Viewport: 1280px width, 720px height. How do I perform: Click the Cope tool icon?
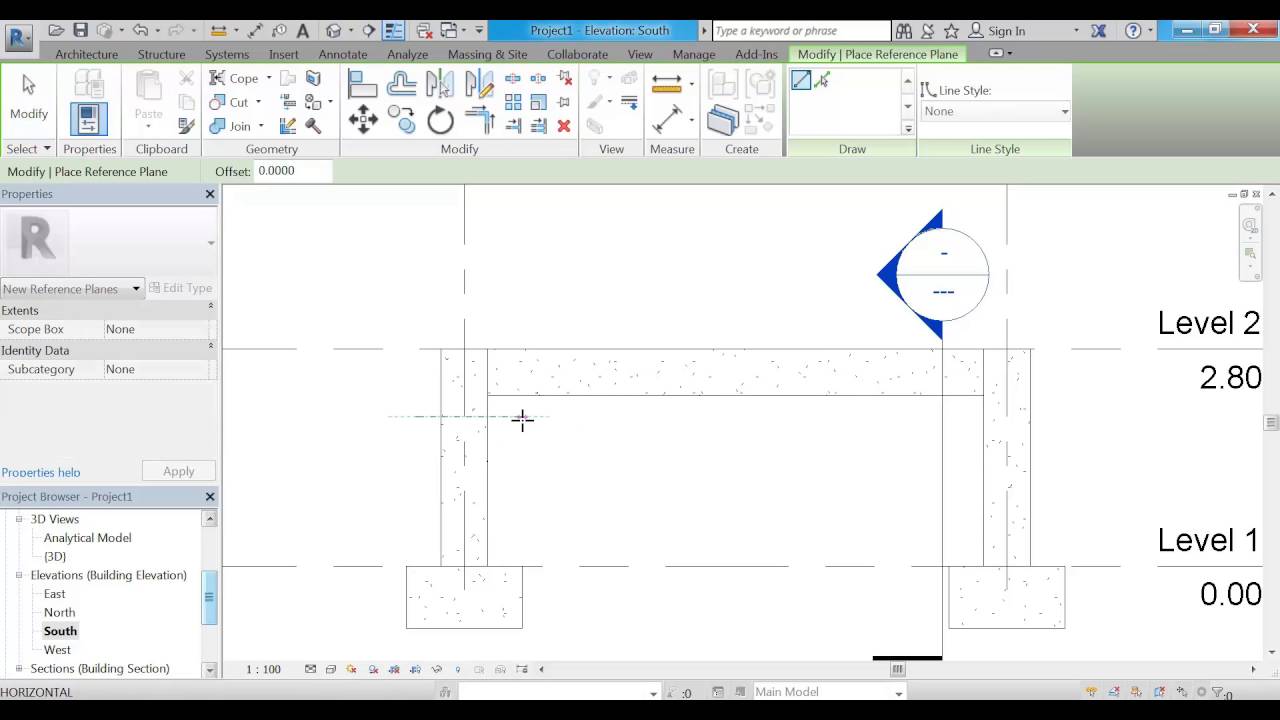point(217,78)
